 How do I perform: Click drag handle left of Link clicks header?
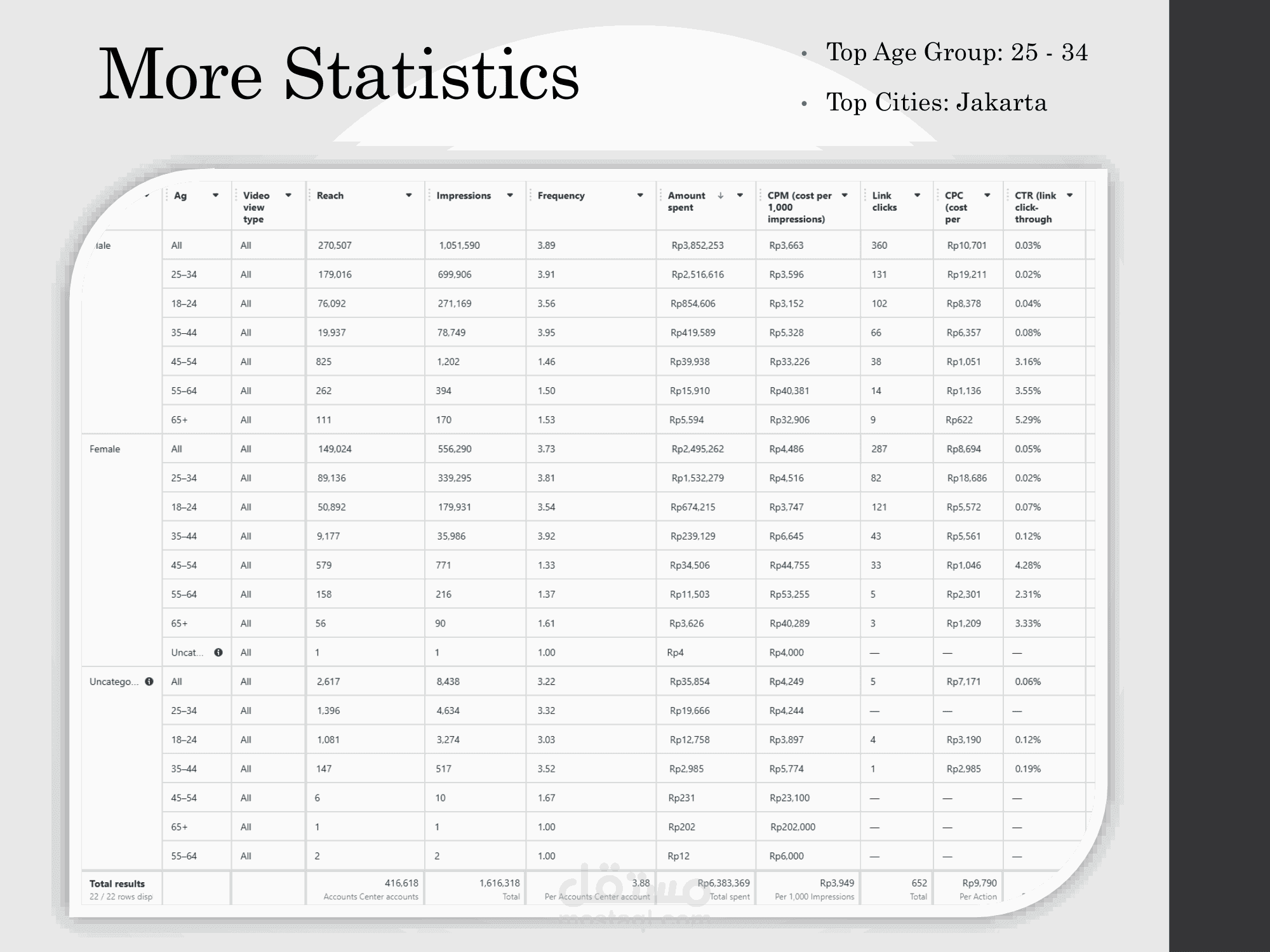[865, 195]
